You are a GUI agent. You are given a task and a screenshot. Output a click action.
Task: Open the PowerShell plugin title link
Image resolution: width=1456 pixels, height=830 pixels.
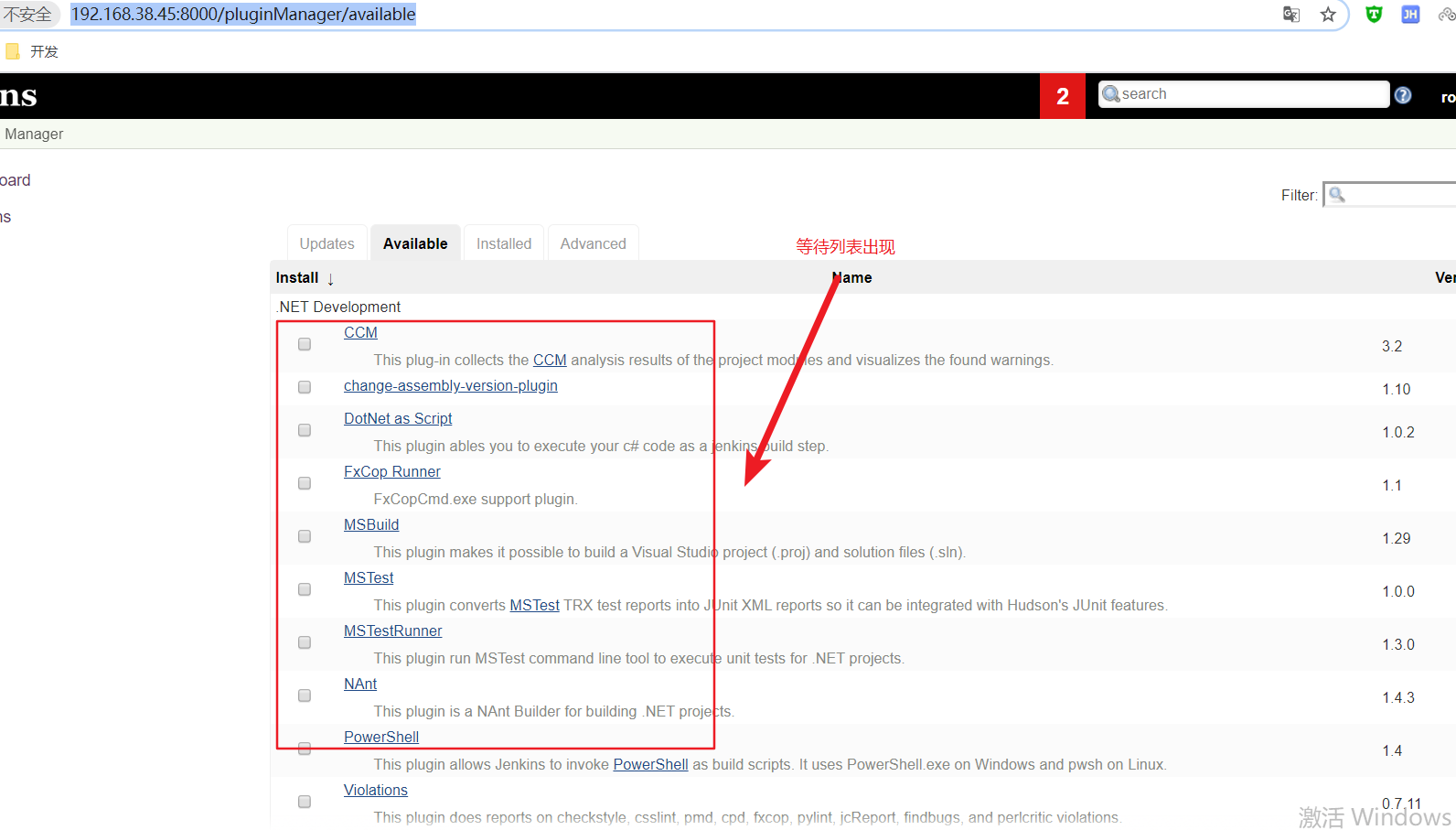(x=381, y=737)
